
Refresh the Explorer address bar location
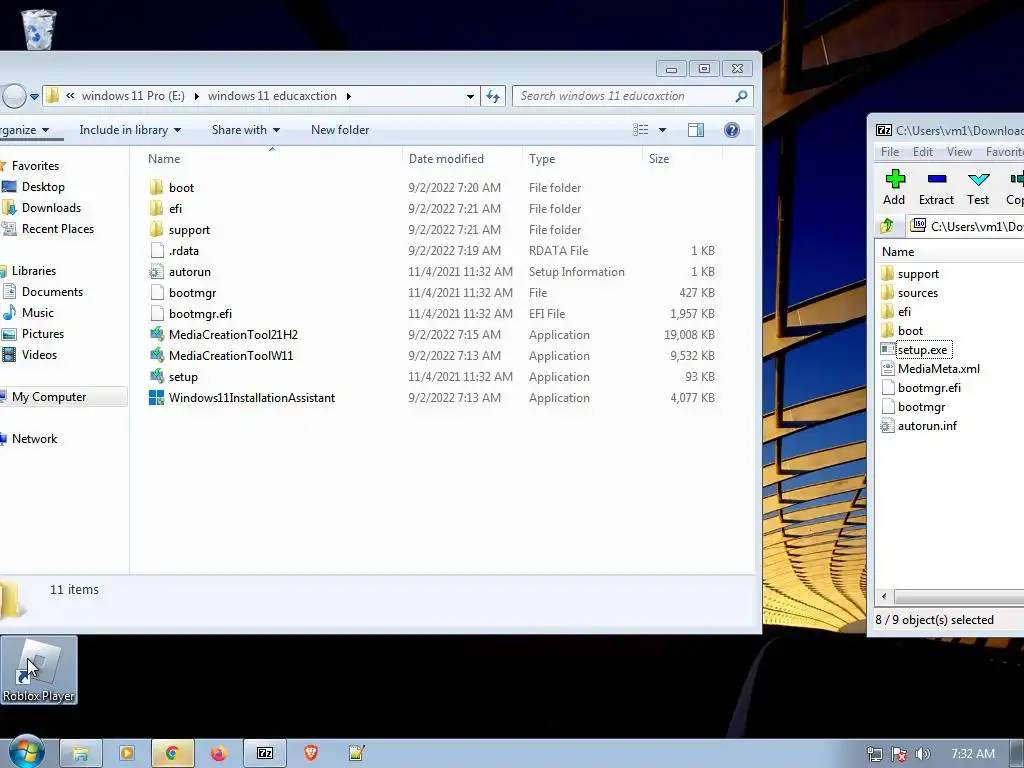point(493,97)
